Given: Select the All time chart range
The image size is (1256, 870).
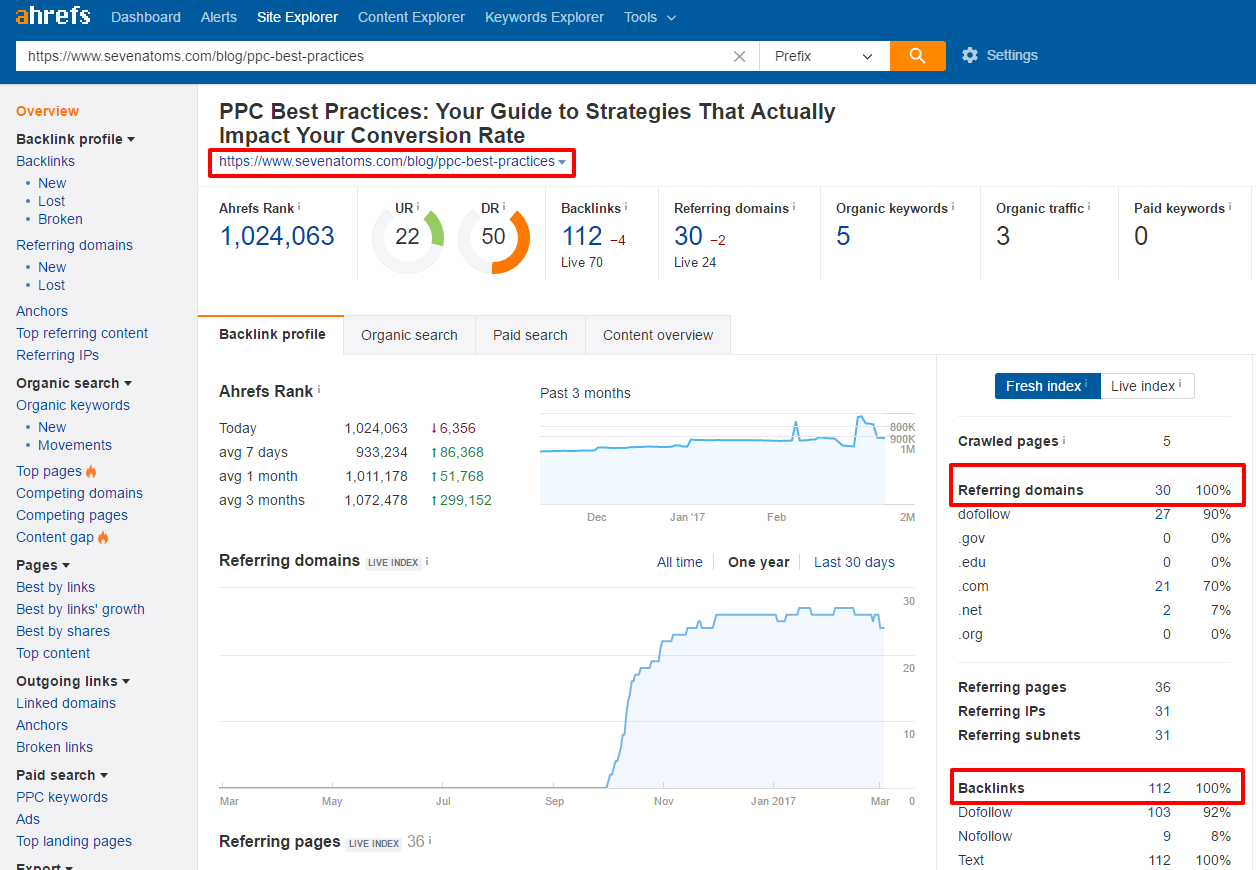Looking at the screenshot, I should (x=680, y=562).
